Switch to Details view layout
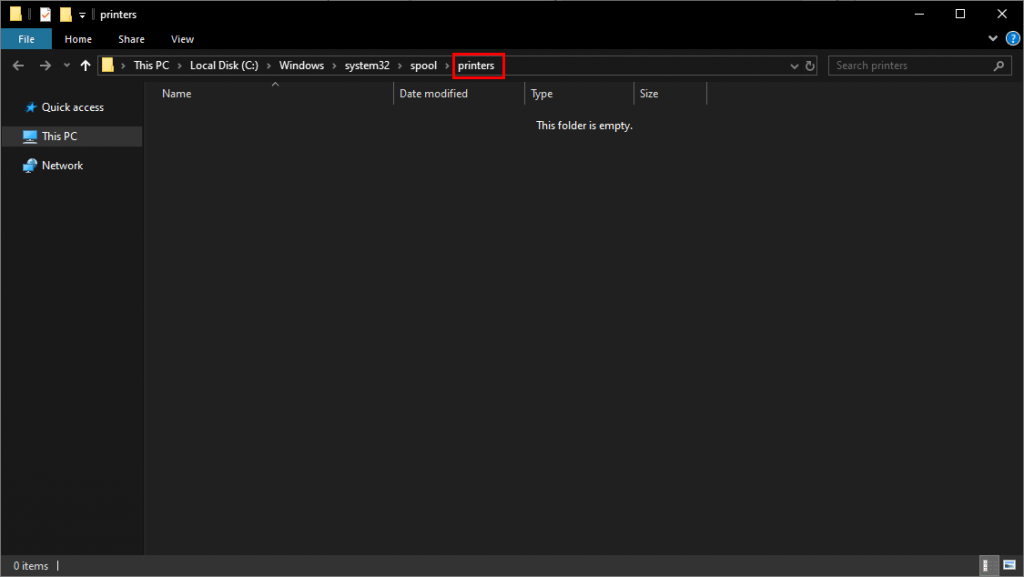The image size is (1024, 577). [986, 566]
